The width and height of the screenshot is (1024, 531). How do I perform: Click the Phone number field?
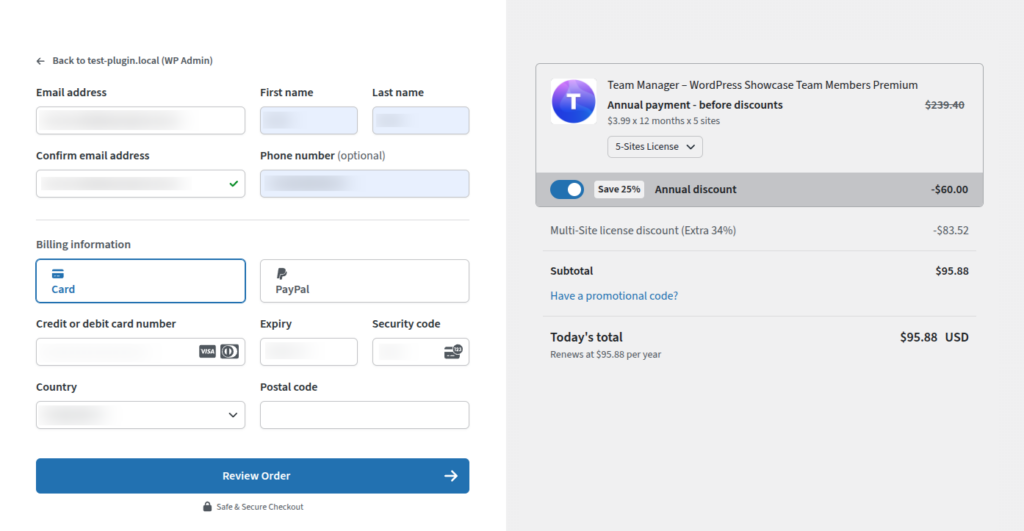point(364,184)
